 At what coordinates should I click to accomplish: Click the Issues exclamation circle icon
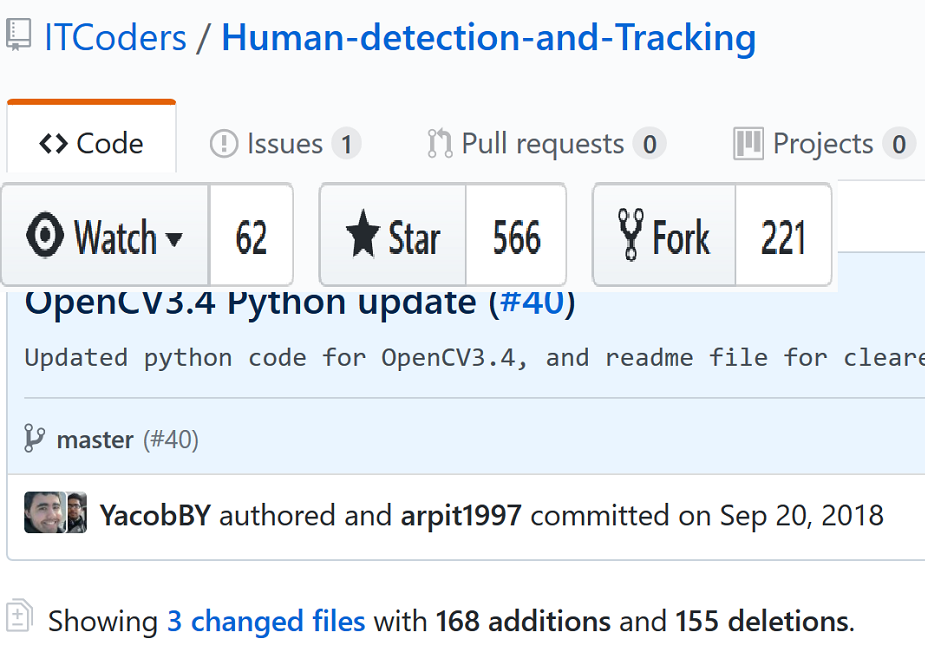tap(224, 144)
